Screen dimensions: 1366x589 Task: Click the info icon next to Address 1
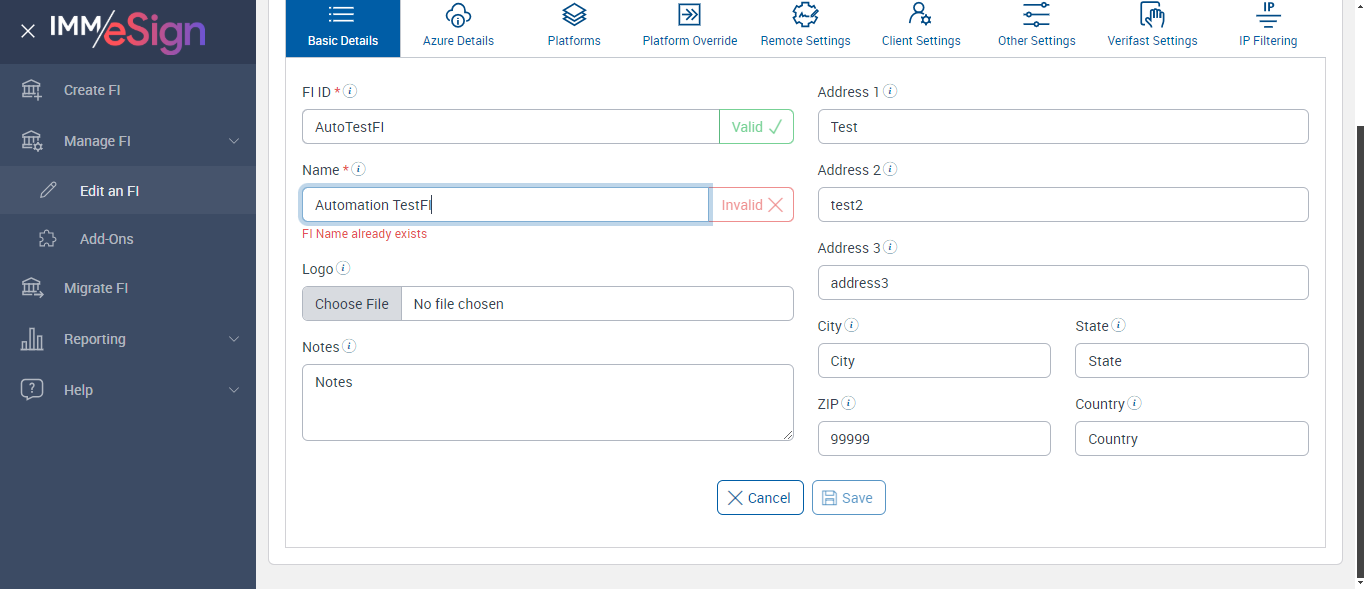pos(890,91)
